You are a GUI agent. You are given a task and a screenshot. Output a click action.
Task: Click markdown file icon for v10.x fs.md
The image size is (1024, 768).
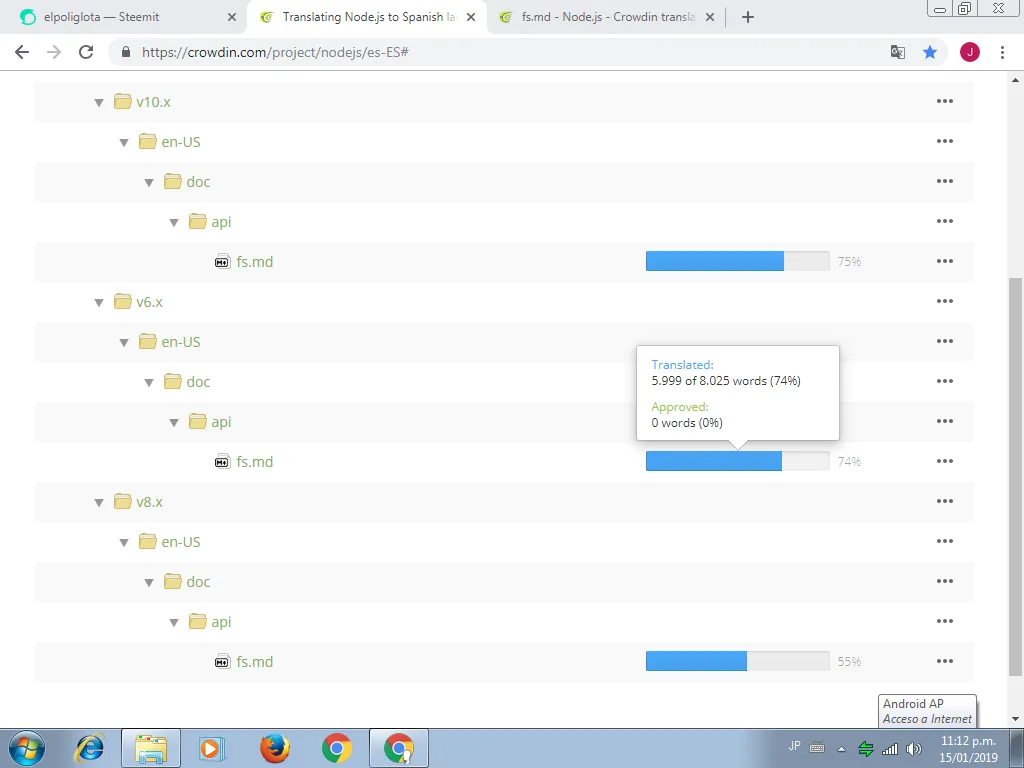pyautogui.click(x=223, y=261)
